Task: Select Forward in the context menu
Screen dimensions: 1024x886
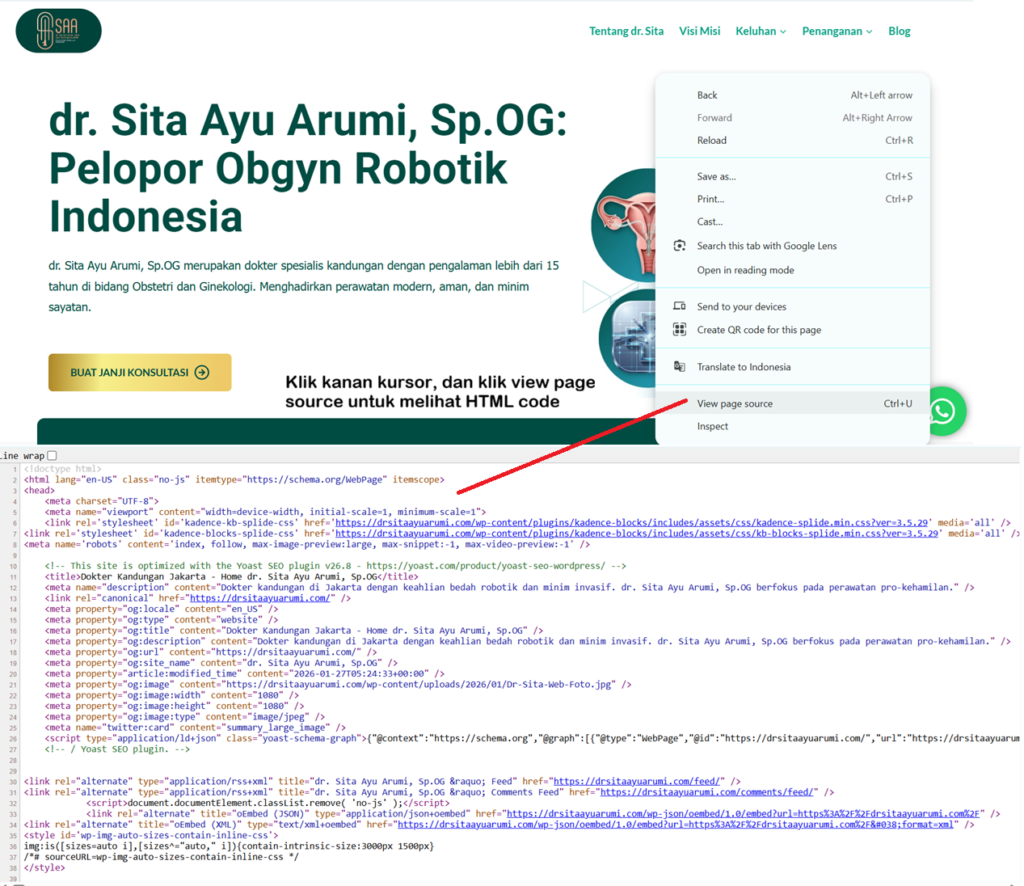Action: 793,118
